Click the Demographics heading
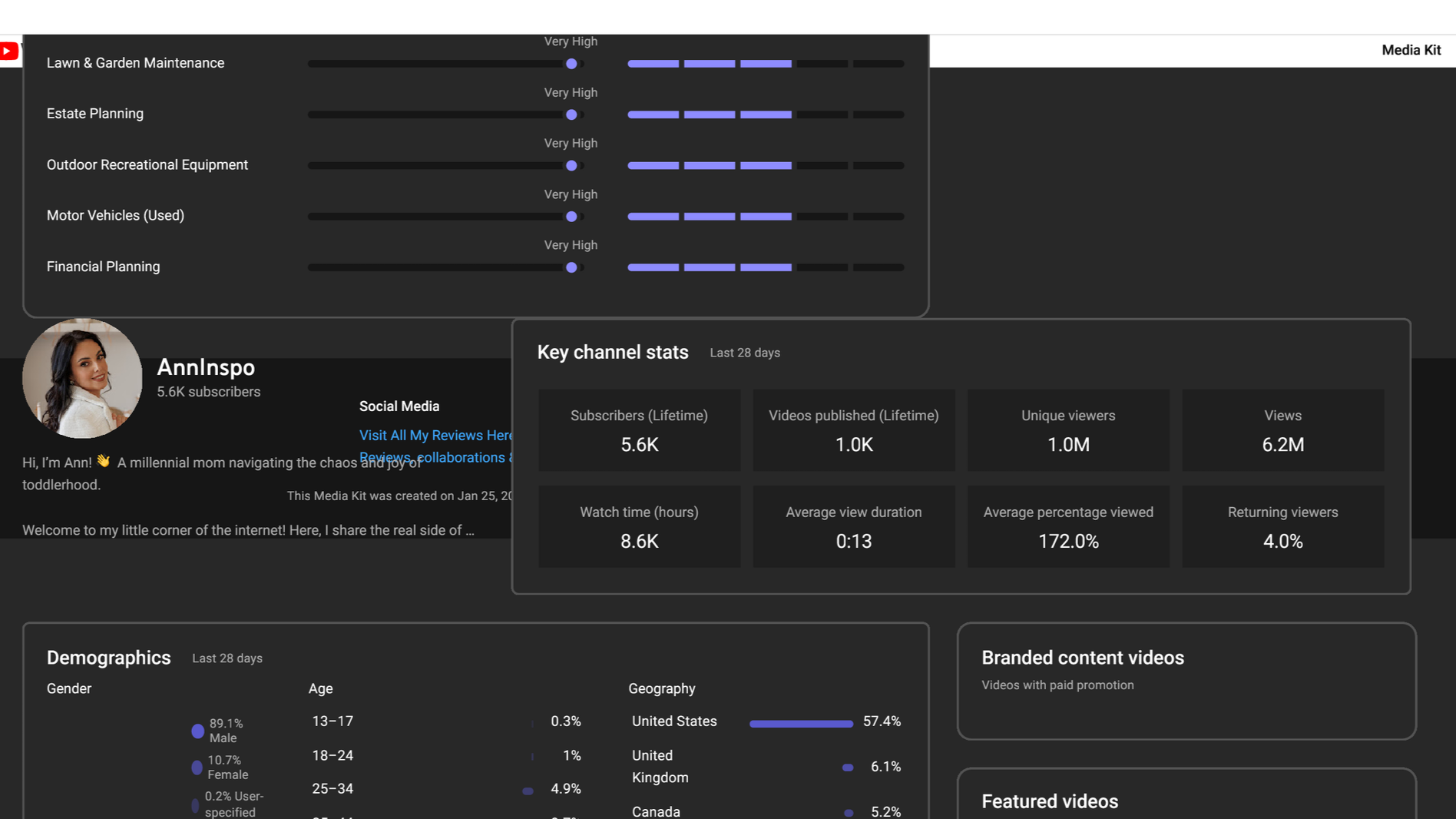 click(x=108, y=658)
